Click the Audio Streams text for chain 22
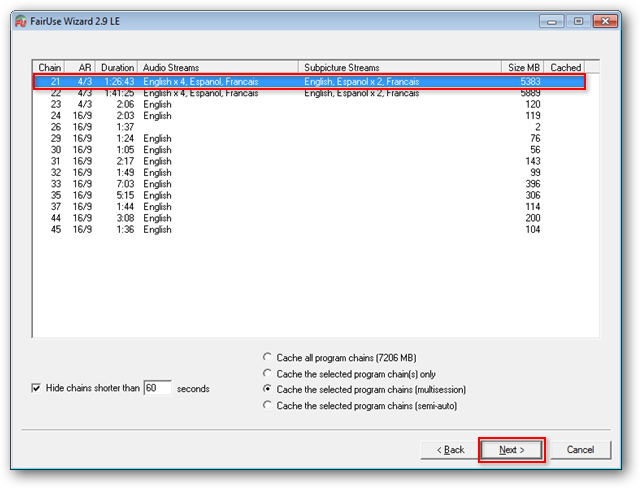The image size is (640, 488). pos(201,93)
